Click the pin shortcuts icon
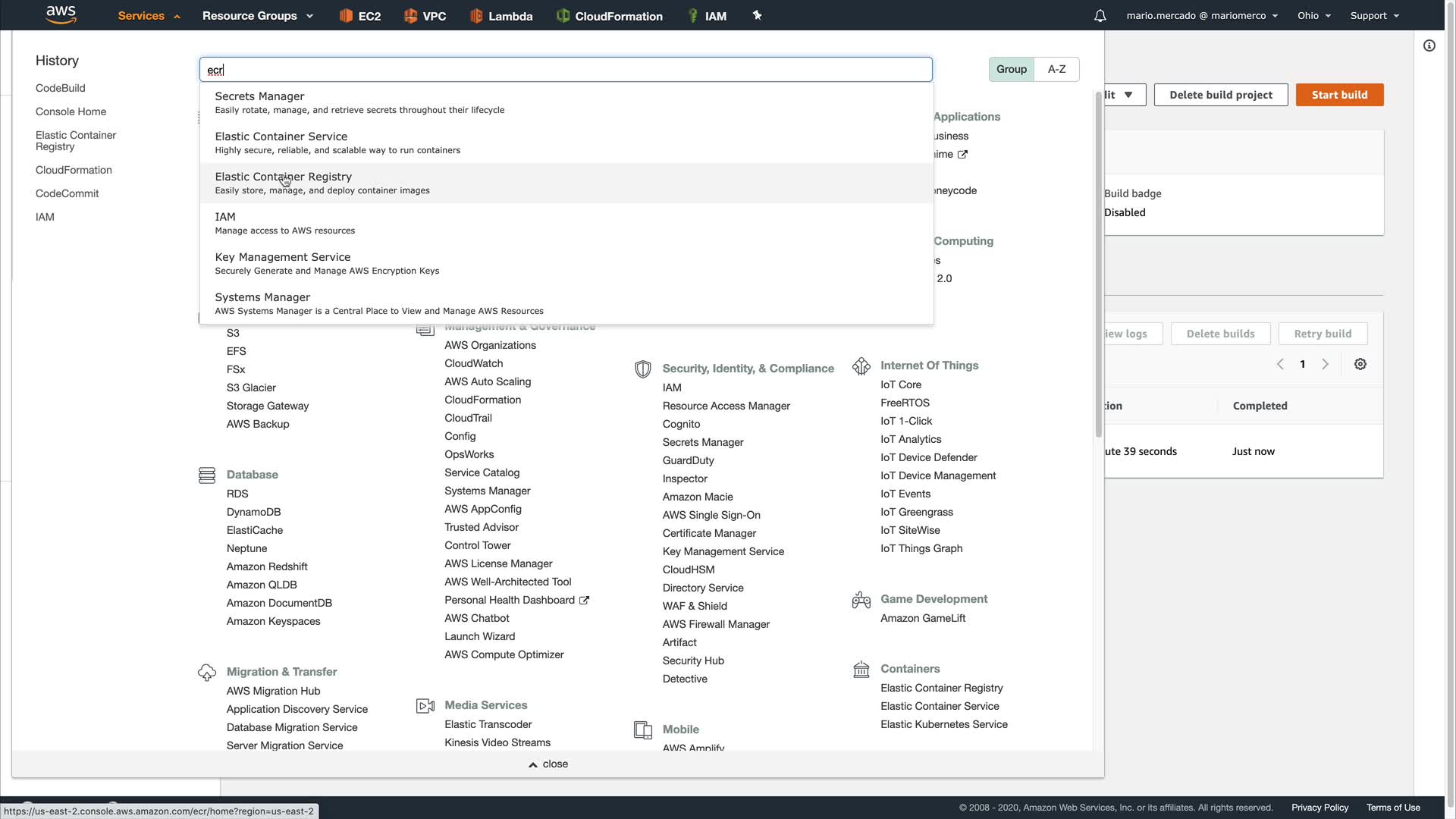This screenshot has width=1456, height=819. click(757, 15)
